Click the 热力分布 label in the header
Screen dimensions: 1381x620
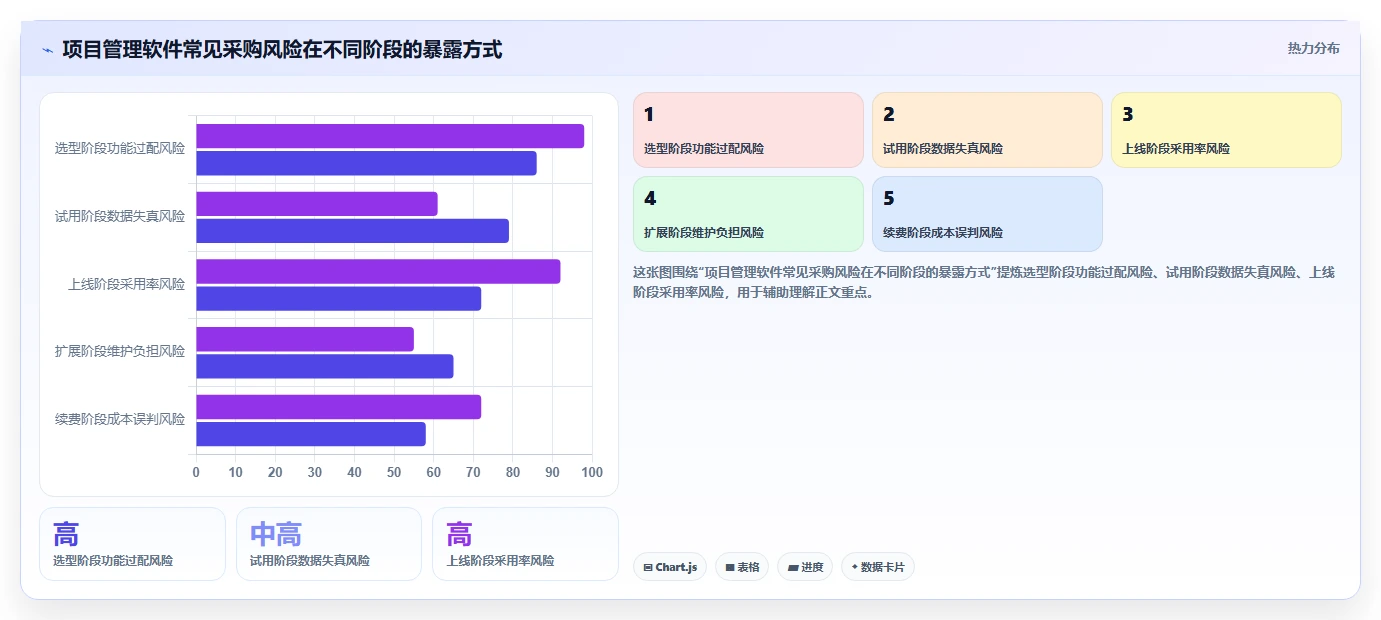[x=1313, y=48]
